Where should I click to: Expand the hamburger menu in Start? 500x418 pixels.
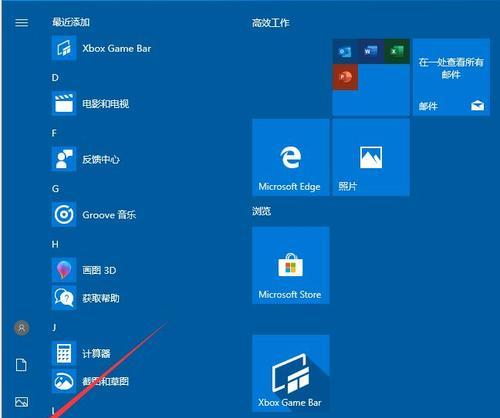pyautogui.click(x=22, y=23)
